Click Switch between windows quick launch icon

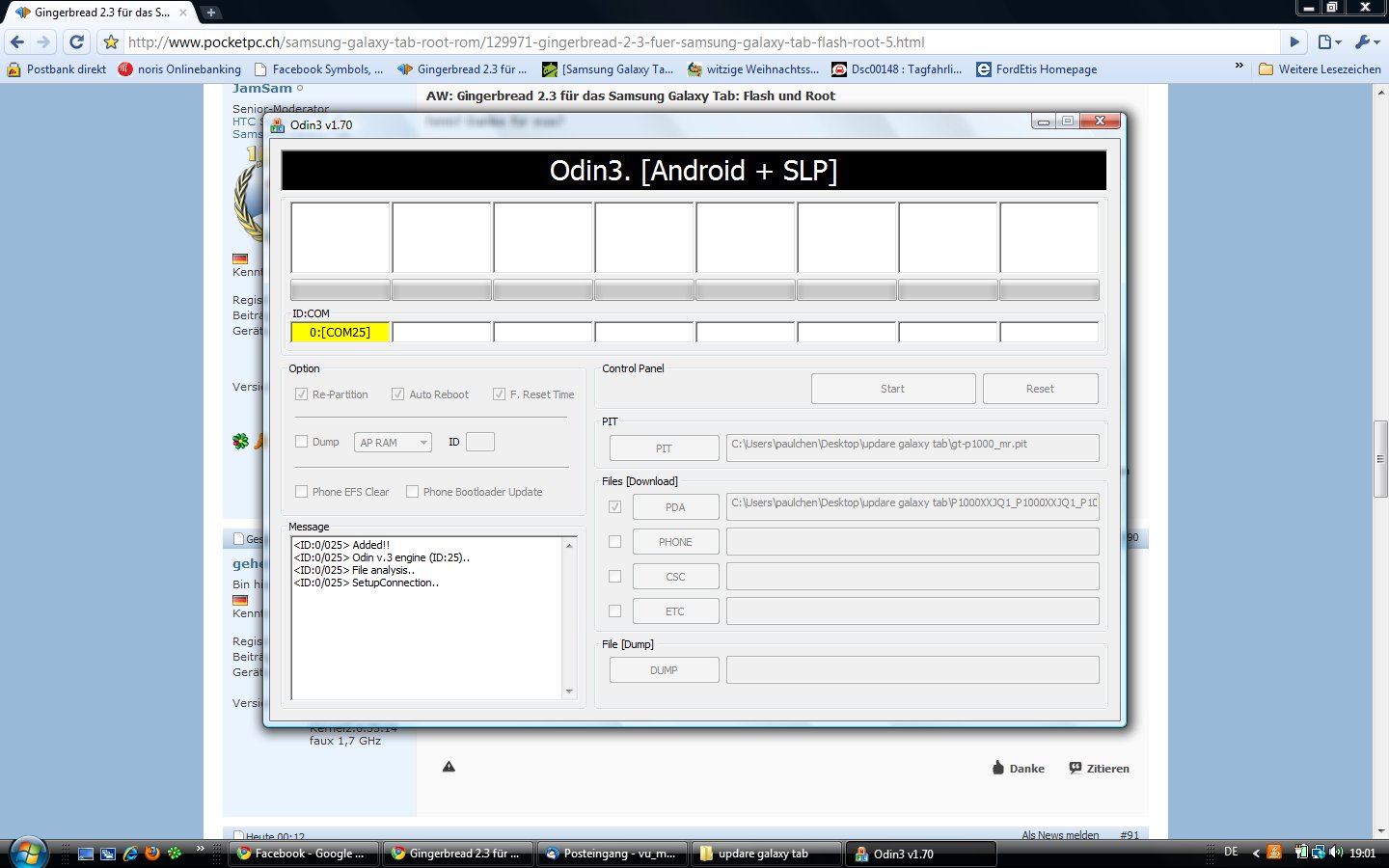coord(108,854)
